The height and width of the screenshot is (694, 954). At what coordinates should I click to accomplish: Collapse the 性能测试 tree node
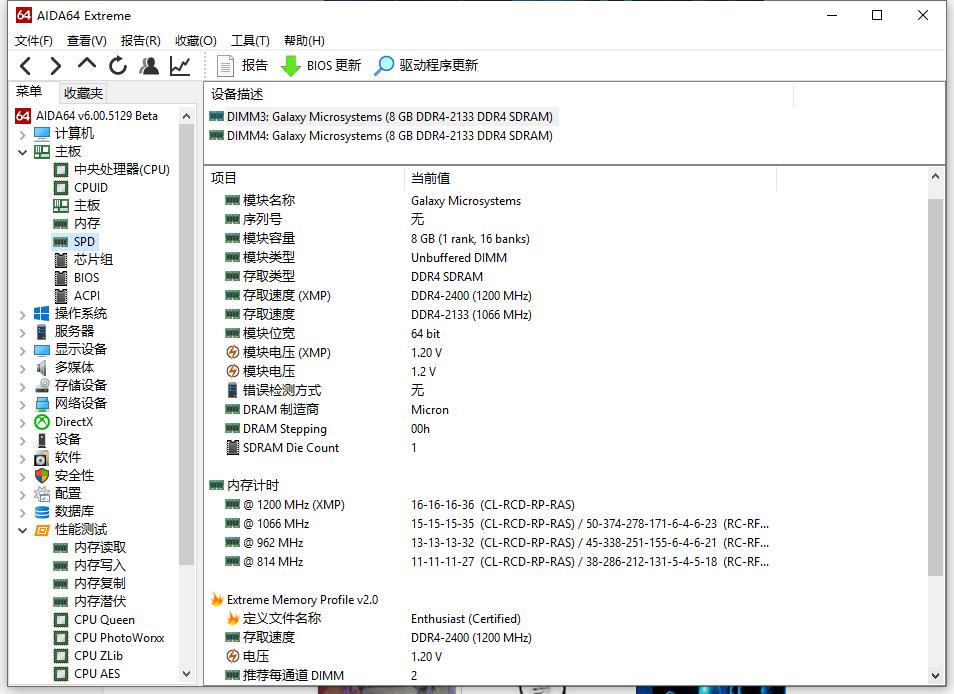pyautogui.click(x=23, y=530)
